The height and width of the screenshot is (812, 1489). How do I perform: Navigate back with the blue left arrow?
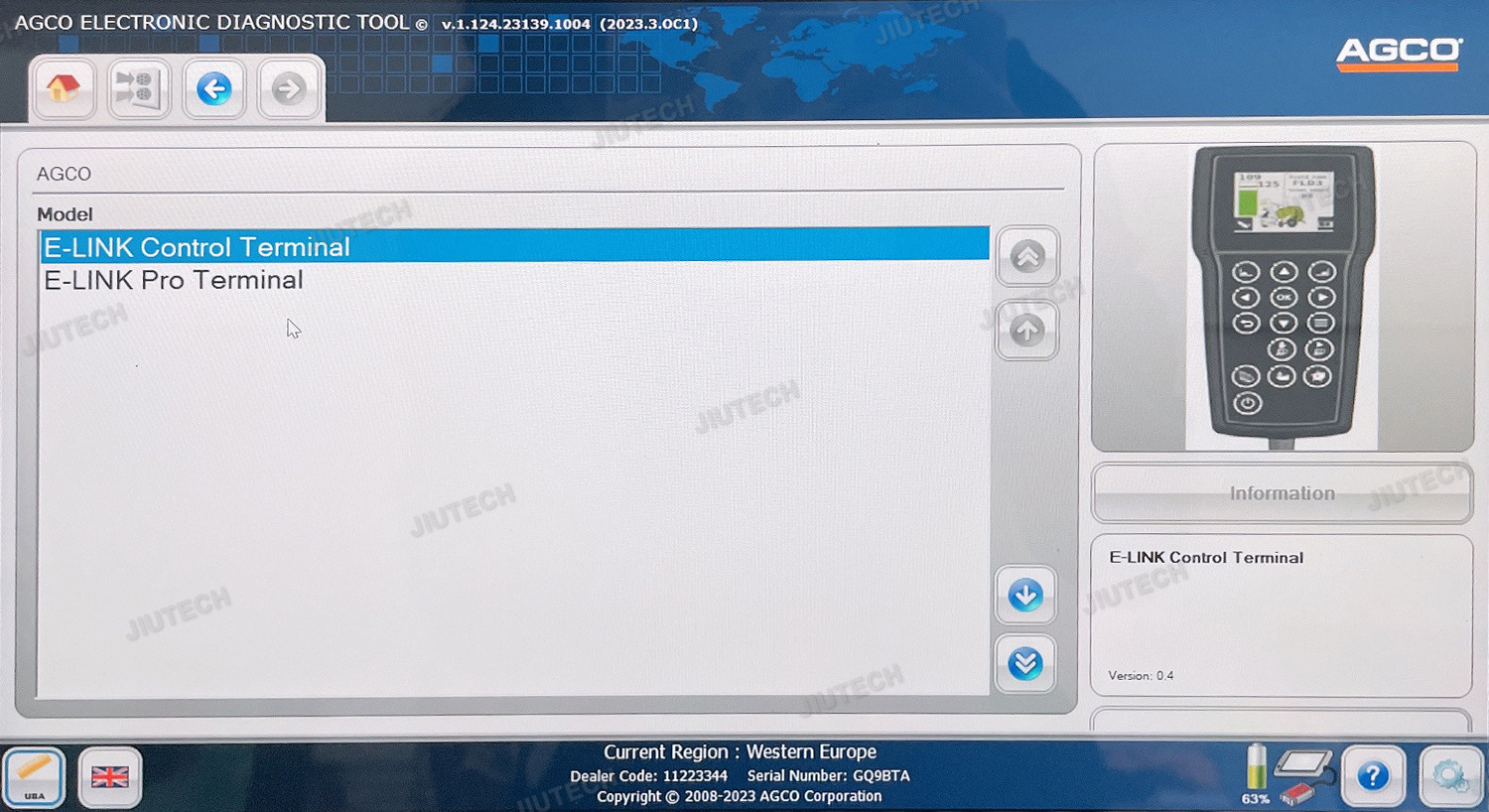(213, 89)
